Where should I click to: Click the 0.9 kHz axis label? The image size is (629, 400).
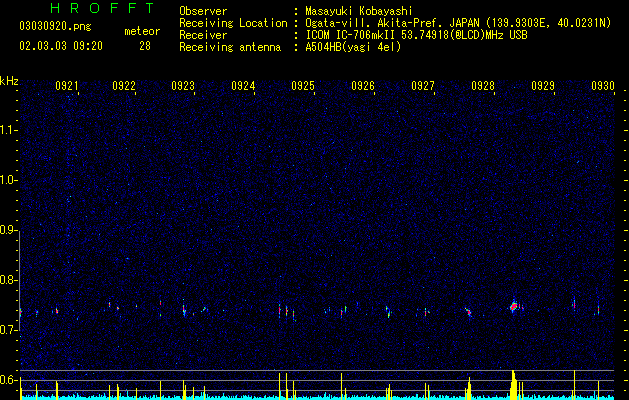pyautogui.click(x=9, y=230)
